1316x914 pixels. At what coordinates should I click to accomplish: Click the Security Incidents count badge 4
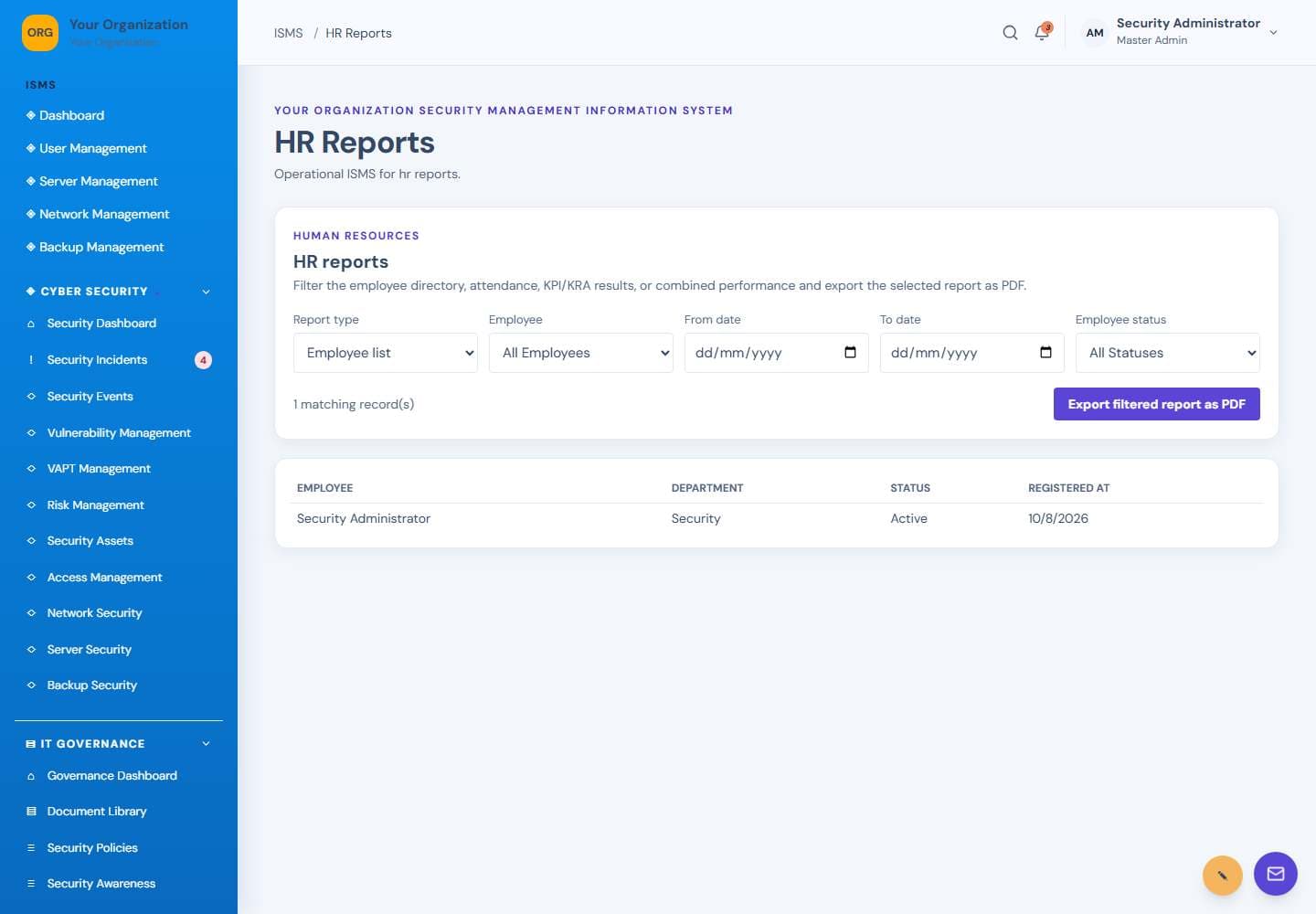tap(203, 360)
